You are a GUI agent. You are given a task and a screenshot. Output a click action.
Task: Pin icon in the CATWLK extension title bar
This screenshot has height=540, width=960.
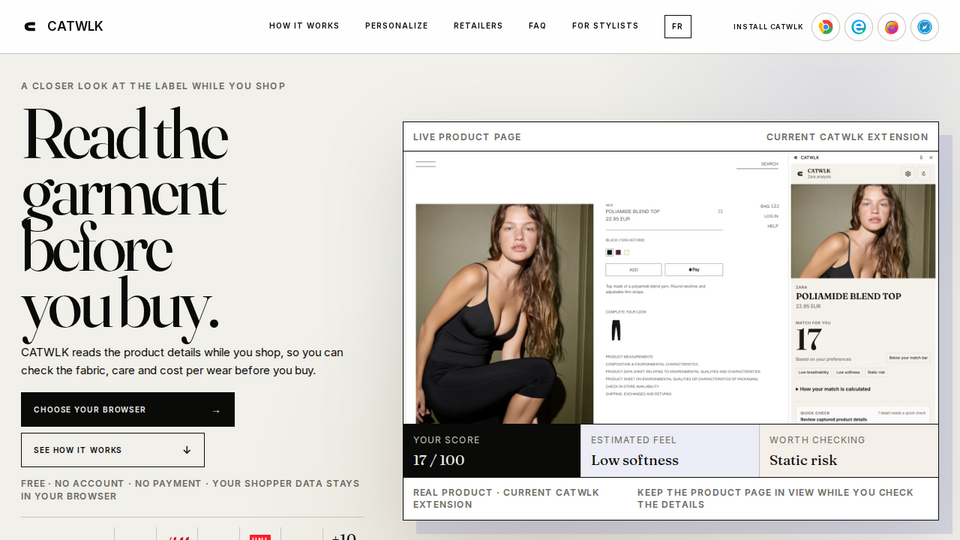921,157
